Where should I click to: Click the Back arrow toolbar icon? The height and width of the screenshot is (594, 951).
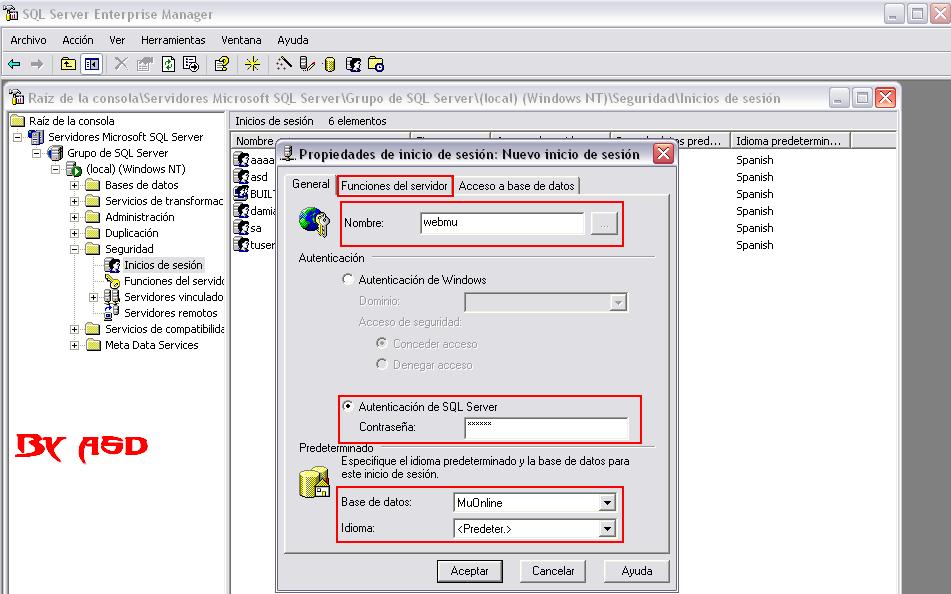point(14,64)
